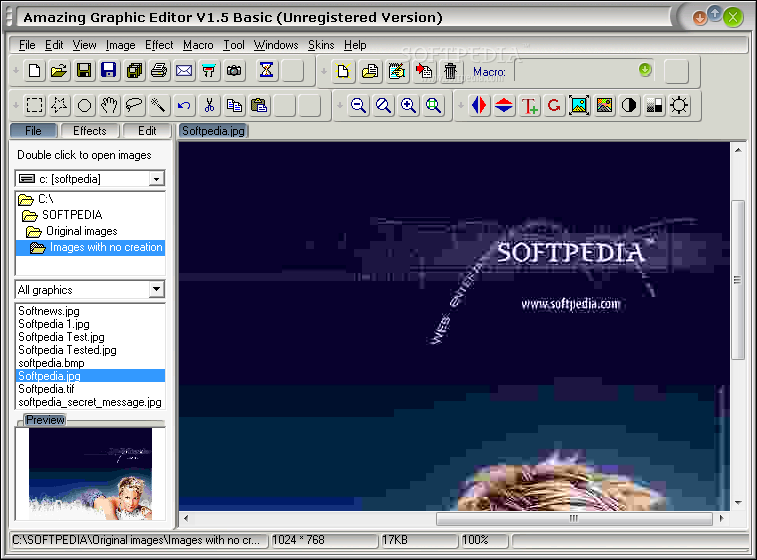
Task: Click the blue floppy Save As icon
Action: [109, 71]
